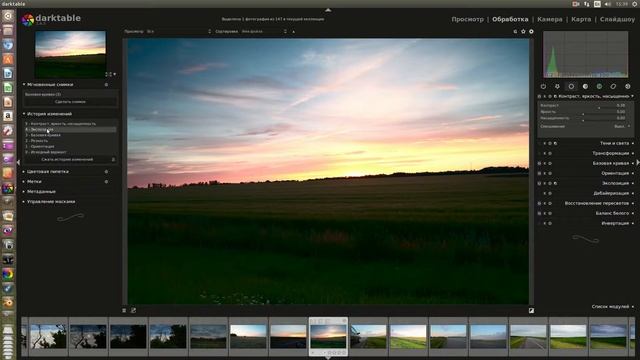Show the active modules group (power icon)
Screen dimensions: 640x360
pyautogui.click(x=543, y=87)
